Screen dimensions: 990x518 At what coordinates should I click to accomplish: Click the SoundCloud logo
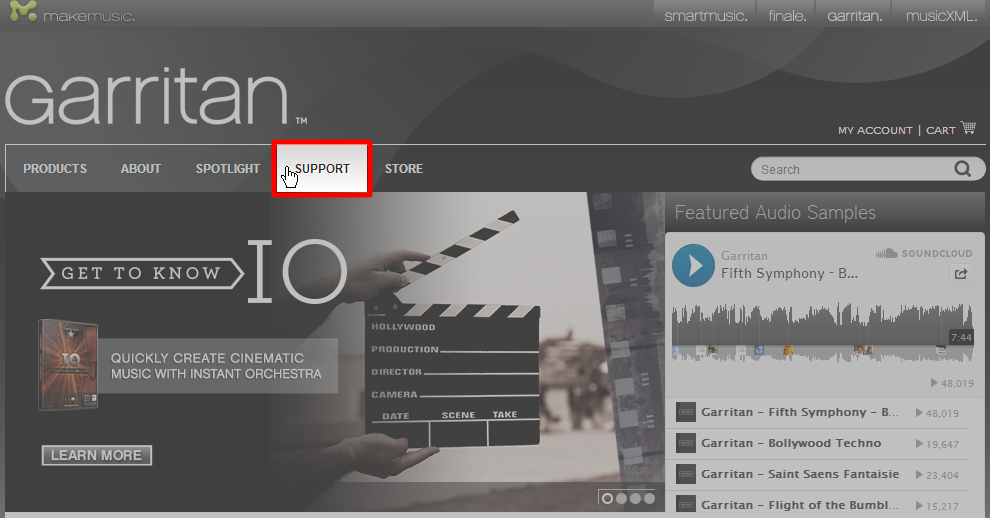pyautogui.click(x=924, y=253)
